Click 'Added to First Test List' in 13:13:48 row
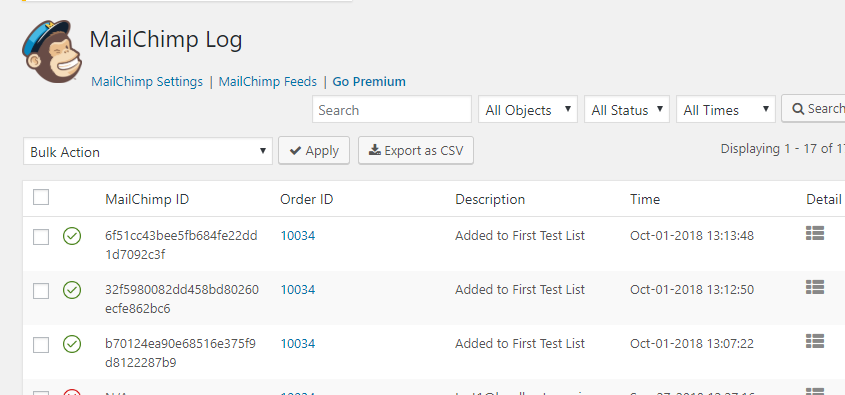The height and width of the screenshot is (395, 845). tap(520, 235)
